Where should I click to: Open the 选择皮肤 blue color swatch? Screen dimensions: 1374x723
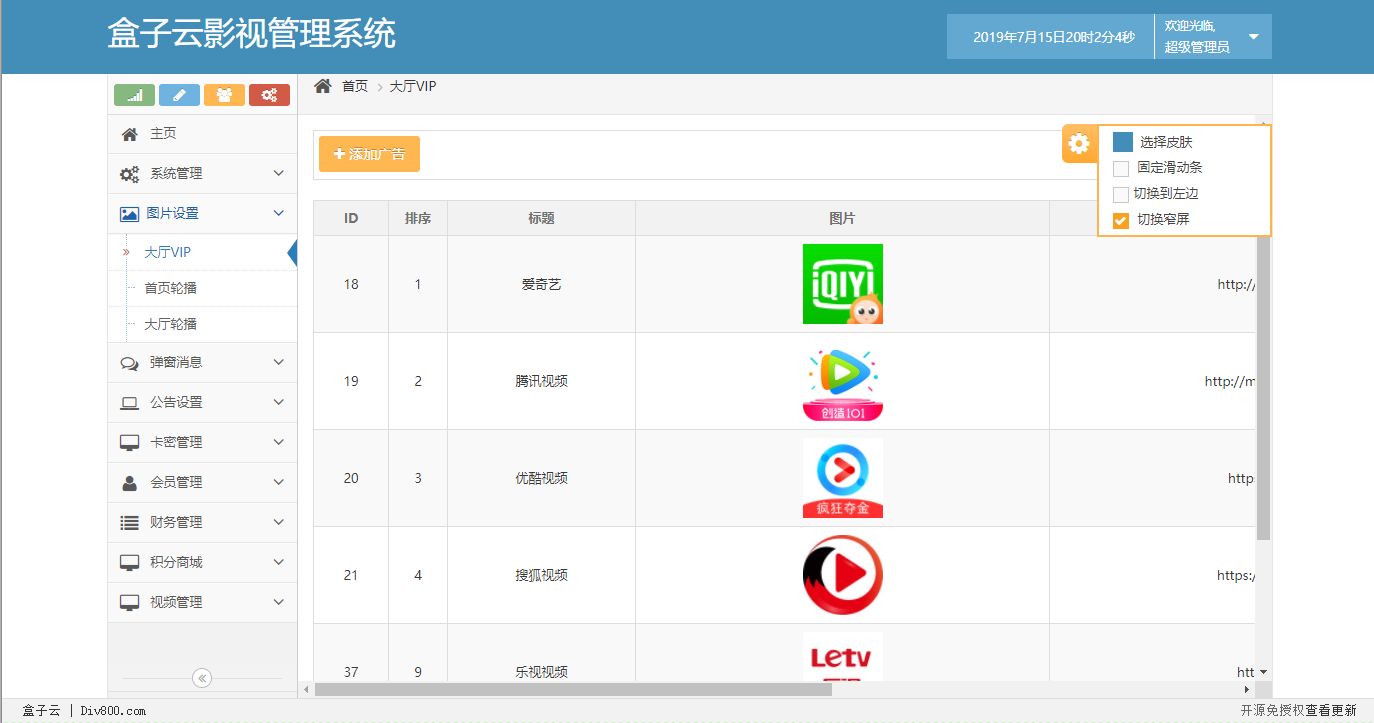(1123, 143)
